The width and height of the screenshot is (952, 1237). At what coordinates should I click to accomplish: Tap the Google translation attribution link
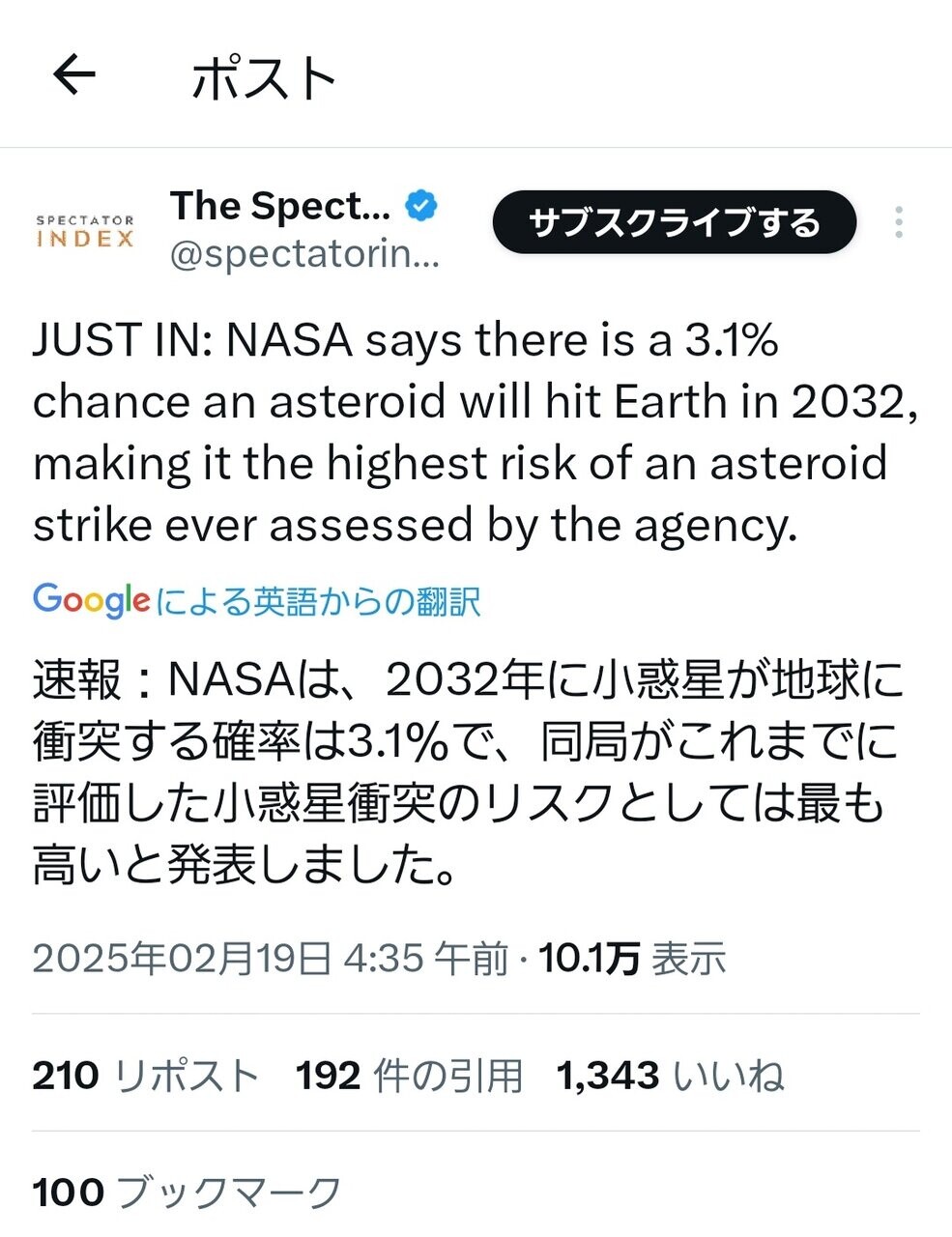point(317,601)
